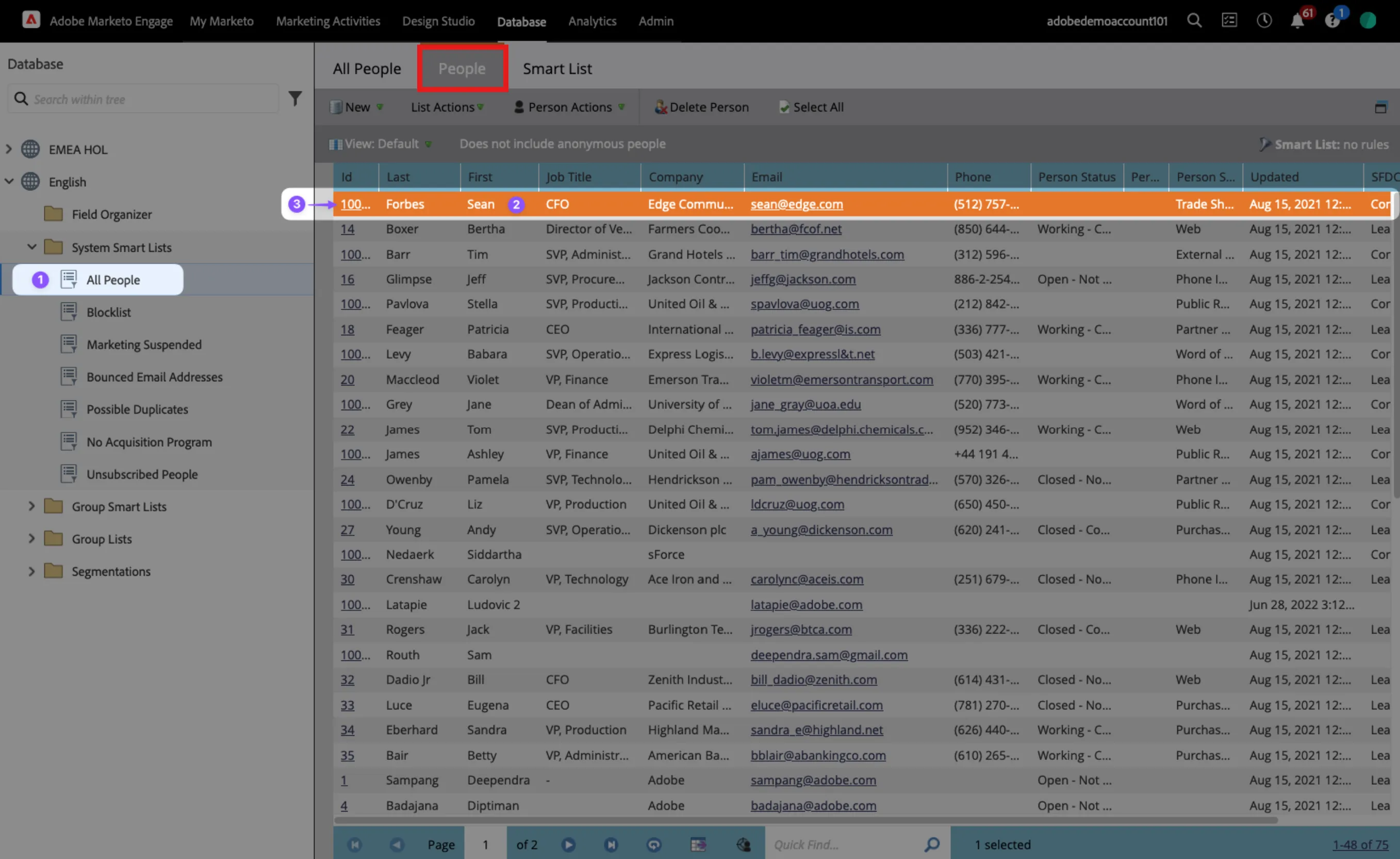Select the Blocklist smart list
This screenshot has height=859, width=1400.
(x=108, y=312)
